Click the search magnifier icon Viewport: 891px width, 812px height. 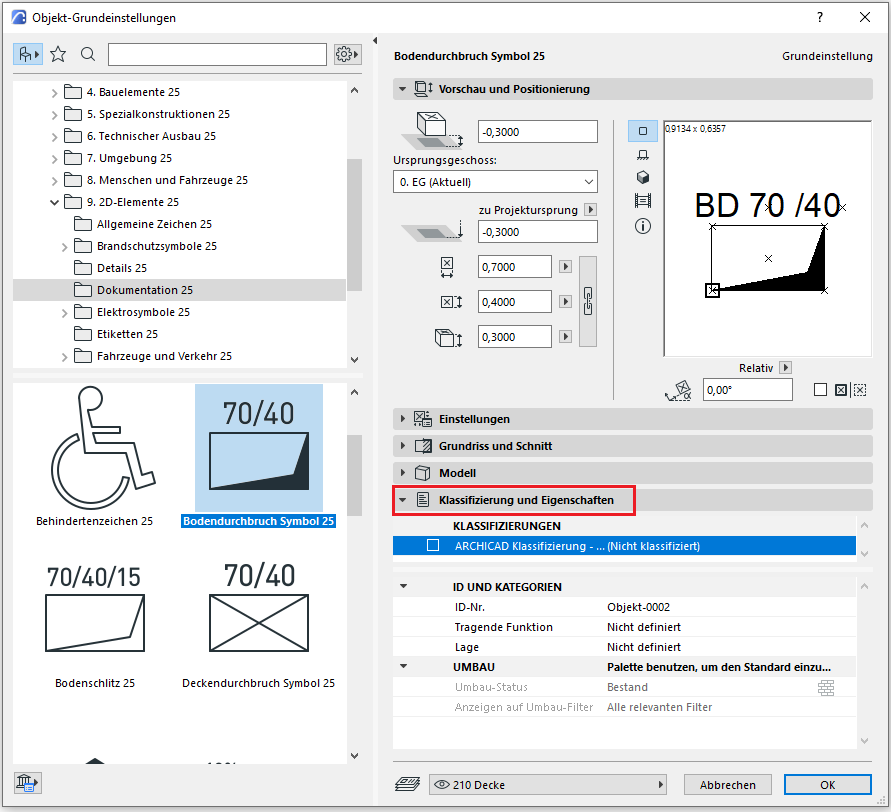tap(88, 54)
